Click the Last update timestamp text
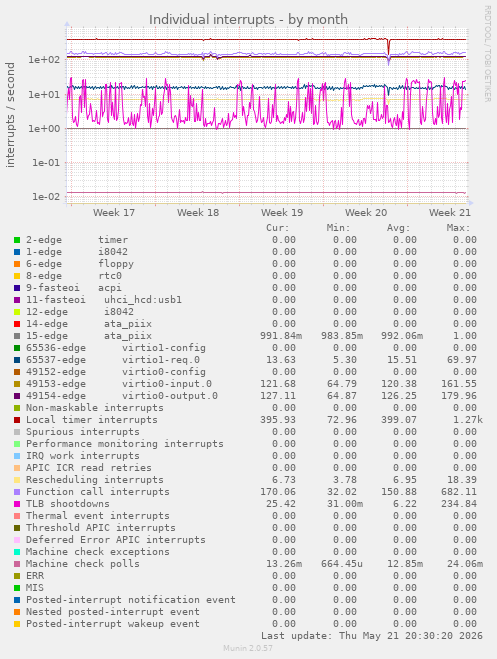The image size is (497, 659). point(372,635)
